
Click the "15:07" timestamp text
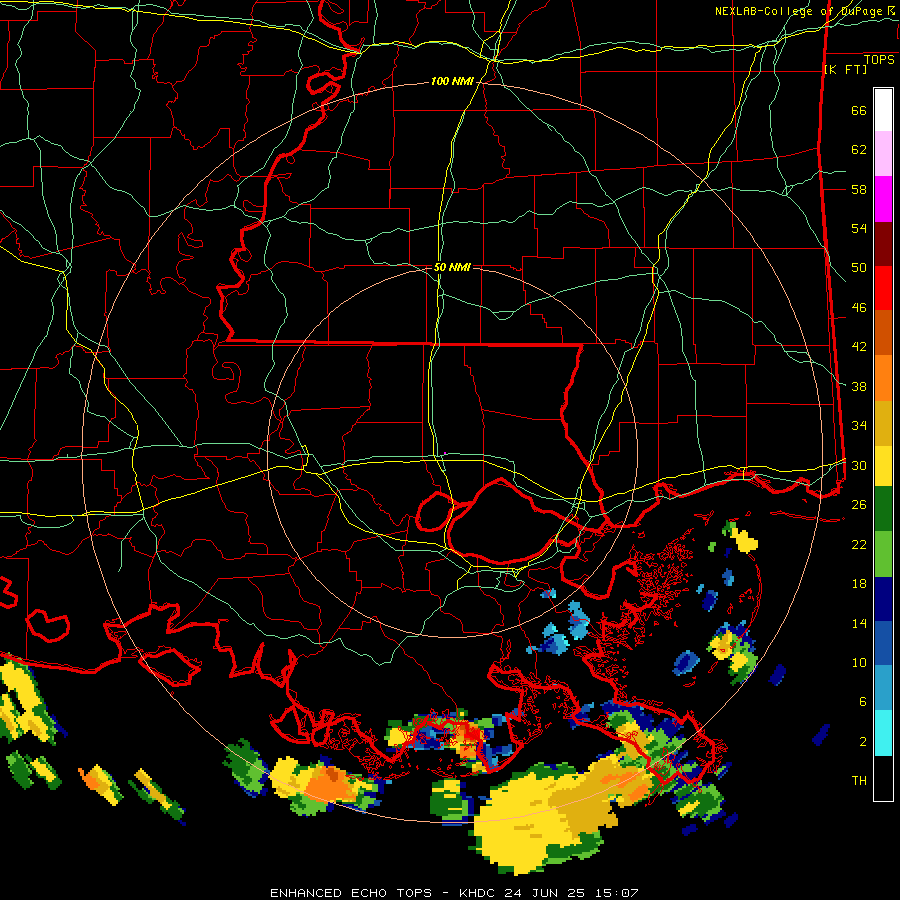point(616,893)
